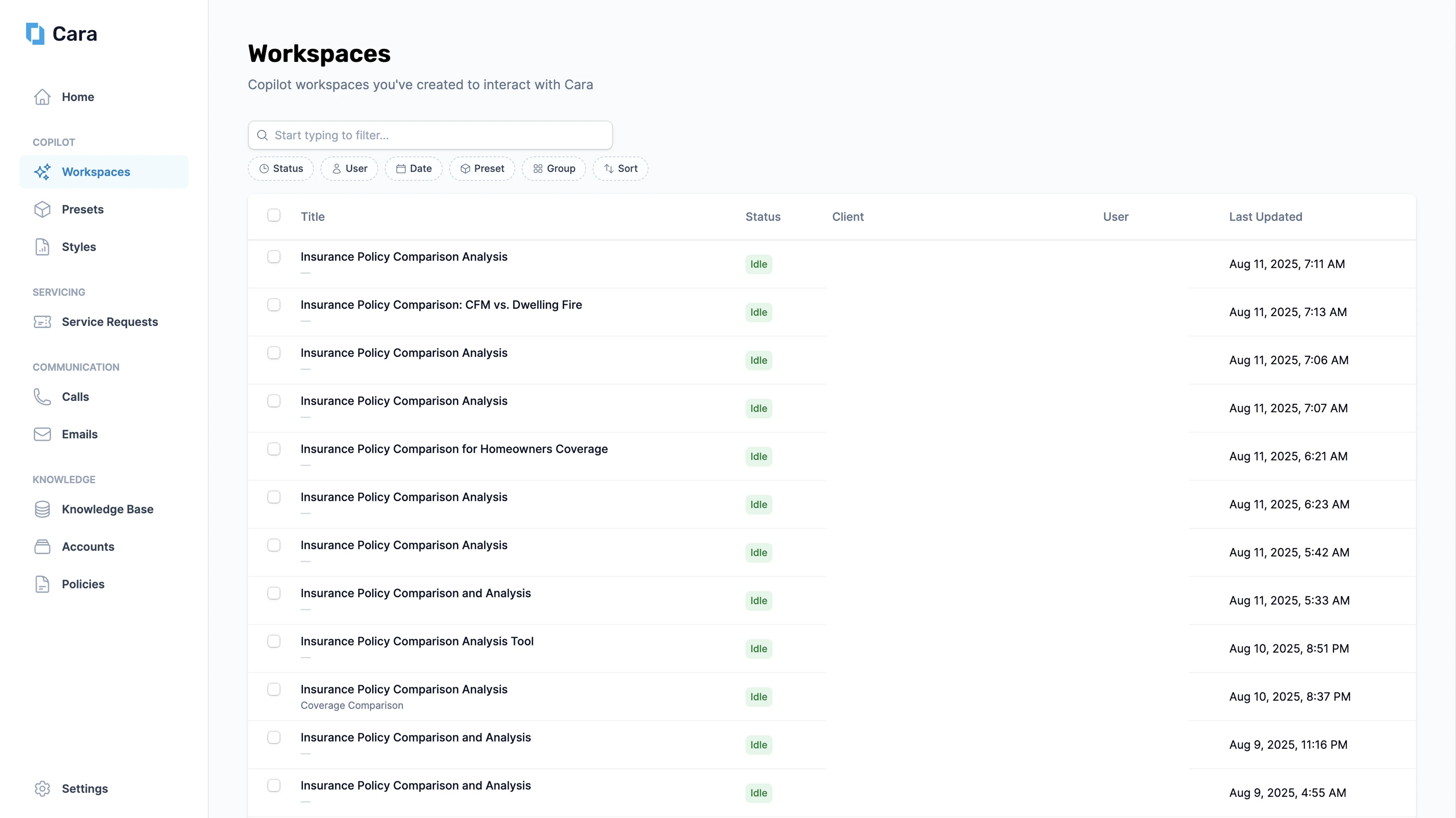Click the Styles document icon
The image size is (1456, 818).
[42, 247]
